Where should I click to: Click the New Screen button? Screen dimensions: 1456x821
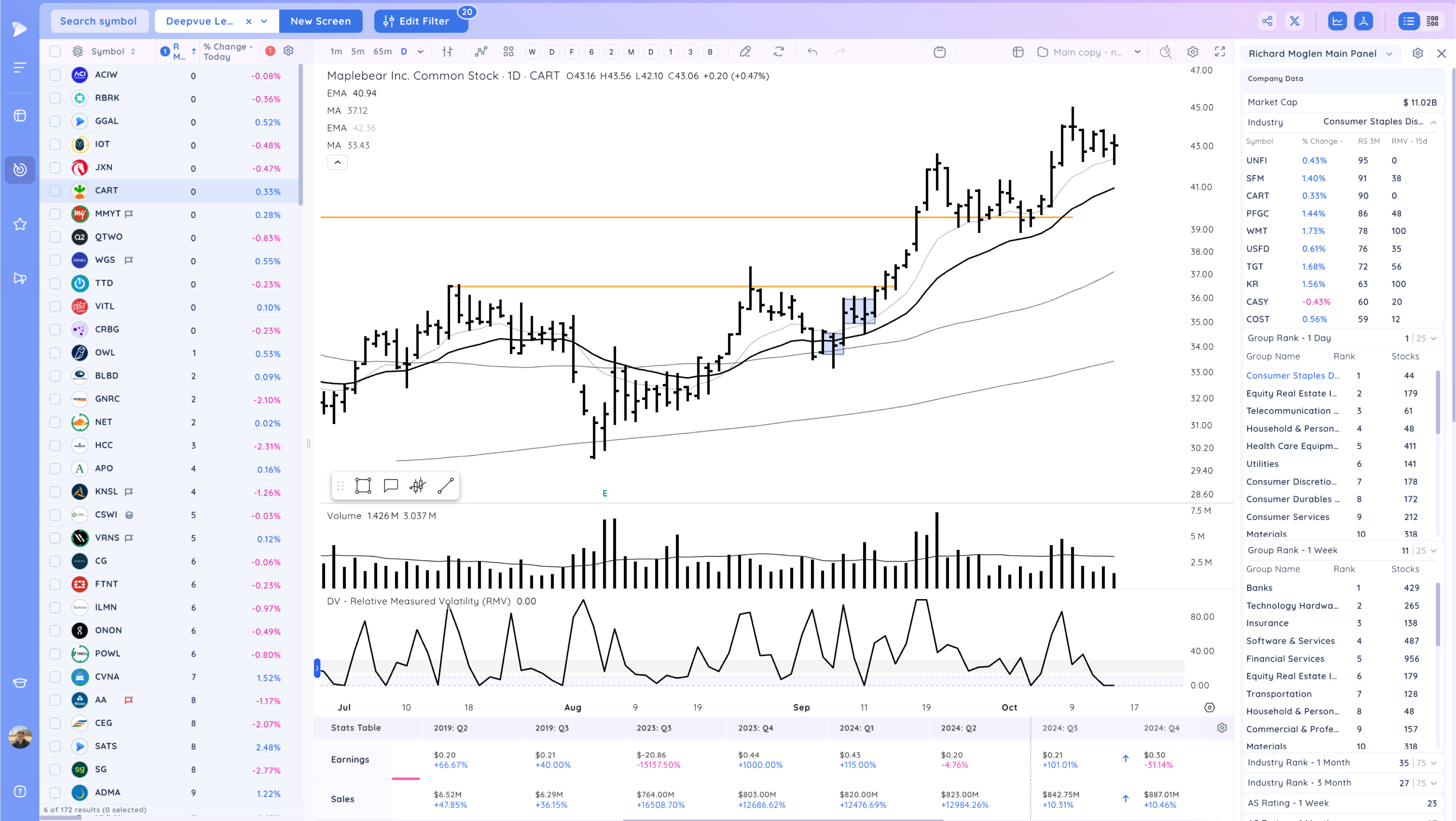click(x=320, y=21)
